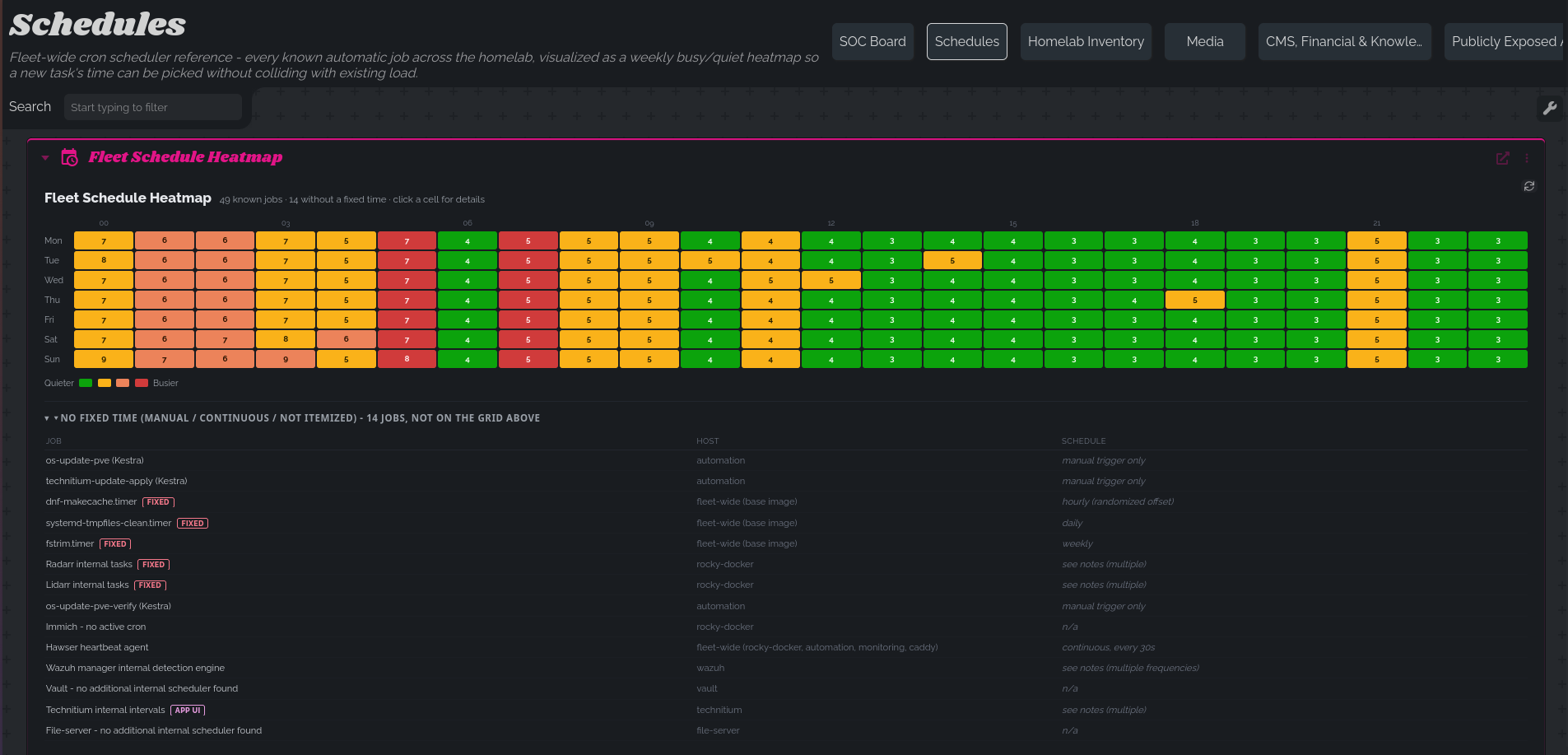
Task: Select the Schedules tab
Action: [967, 41]
